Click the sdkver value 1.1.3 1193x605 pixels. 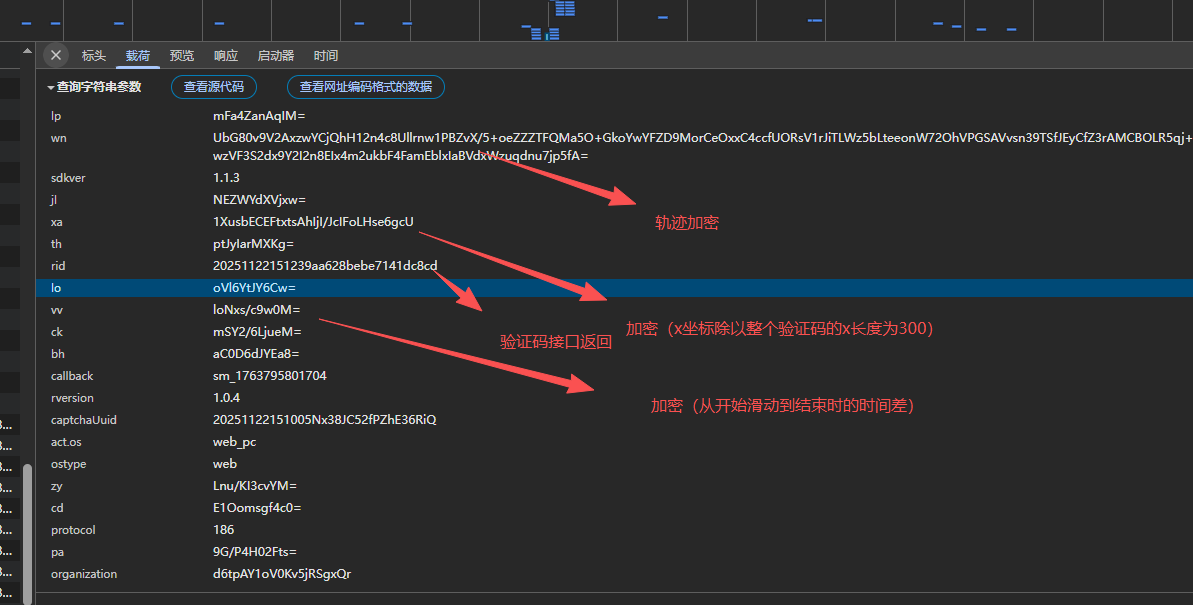(x=226, y=177)
